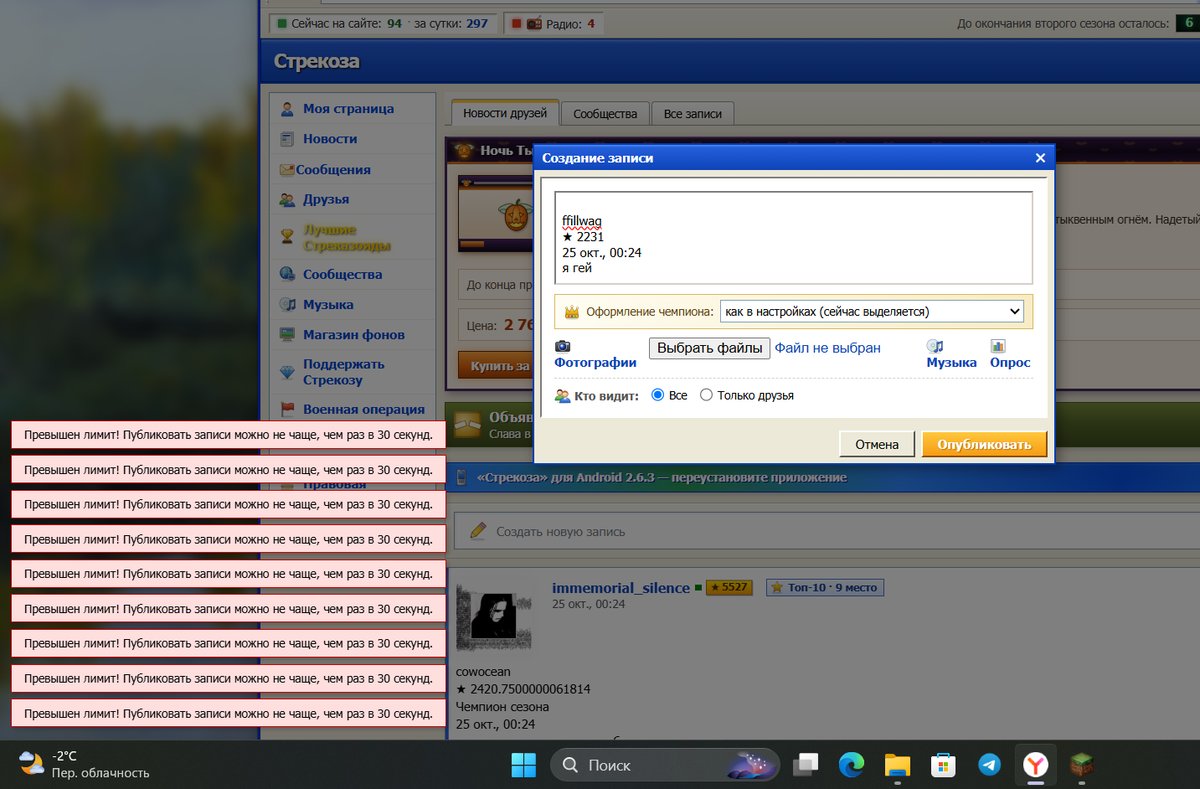Open the Сообщения sidebar link
1200x789 pixels.
333,170
